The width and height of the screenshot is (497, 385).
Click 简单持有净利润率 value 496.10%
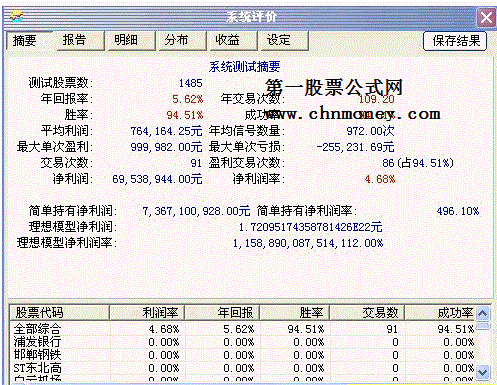pyautogui.click(x=458, y=211)
